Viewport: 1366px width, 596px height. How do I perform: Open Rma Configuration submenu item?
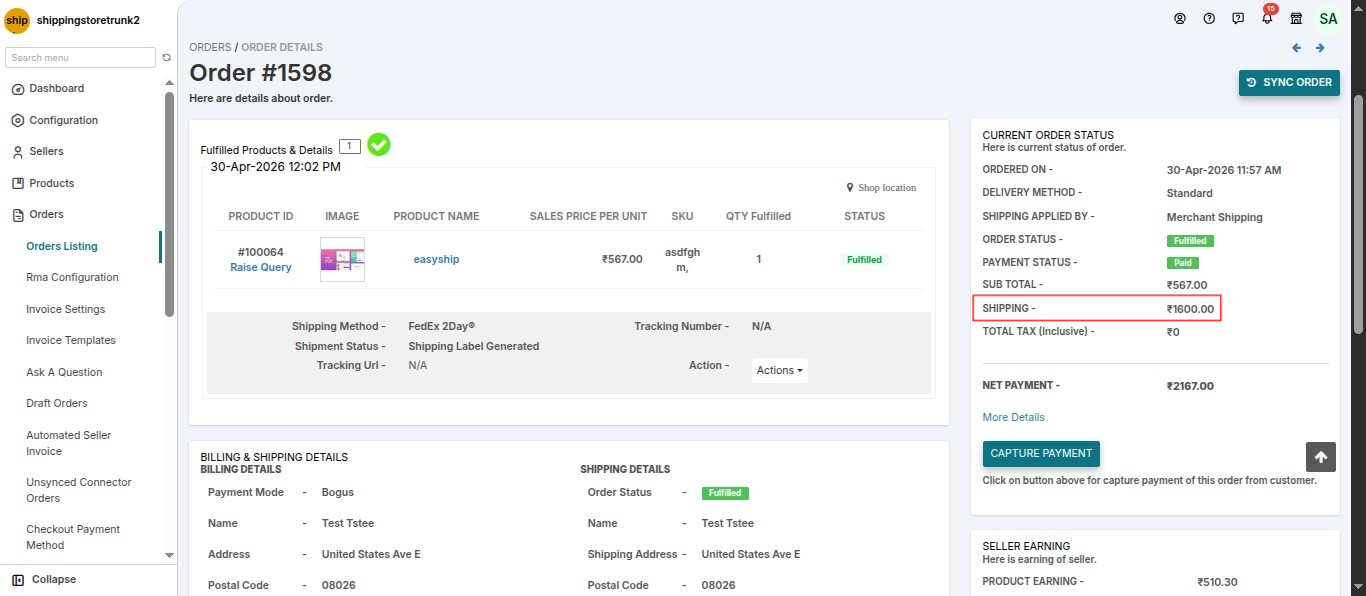72,277
